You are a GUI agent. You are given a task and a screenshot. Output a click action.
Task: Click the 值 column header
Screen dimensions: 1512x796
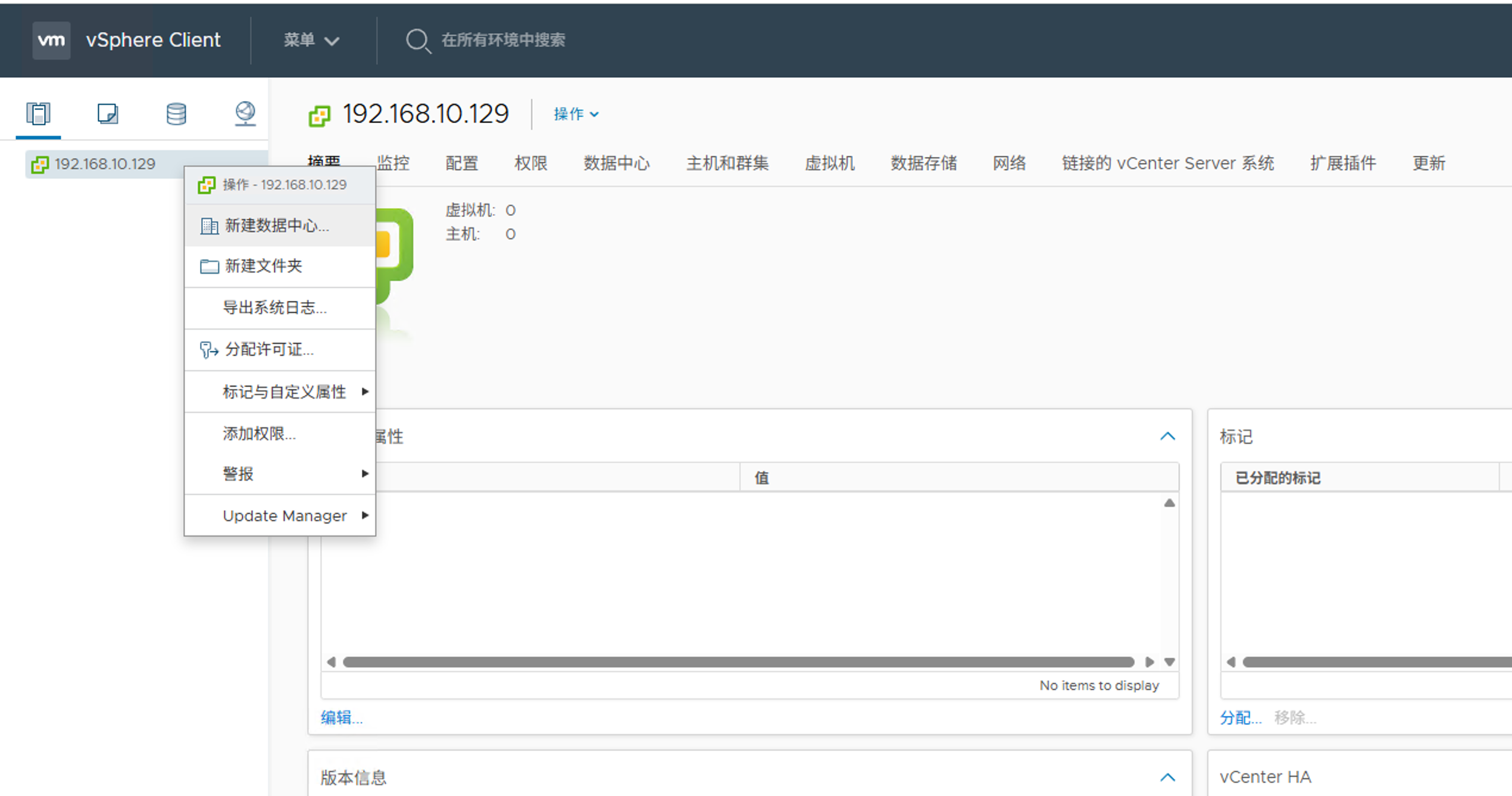960,477
